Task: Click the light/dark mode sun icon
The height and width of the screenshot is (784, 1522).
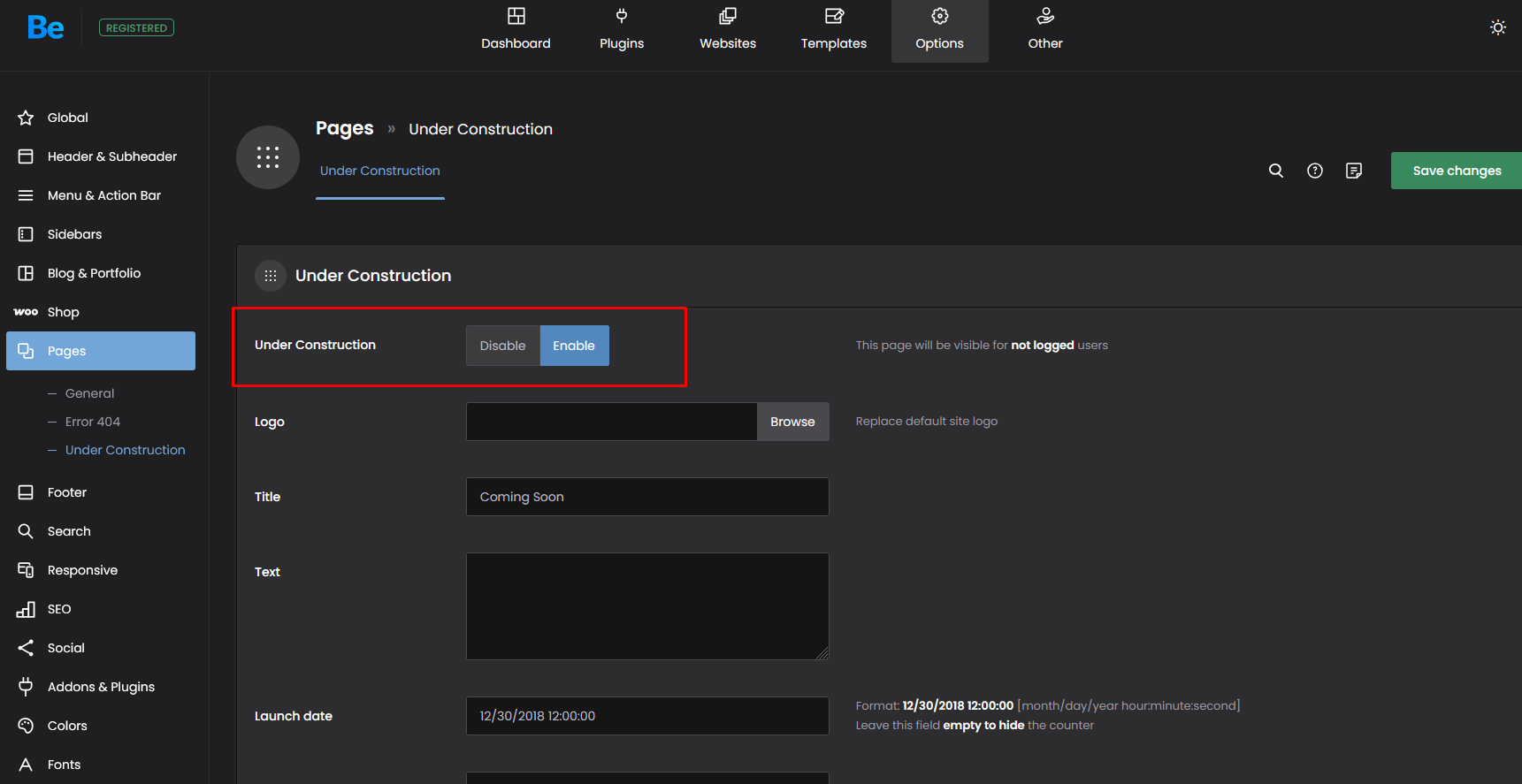Action: [x=1497, y=27]
